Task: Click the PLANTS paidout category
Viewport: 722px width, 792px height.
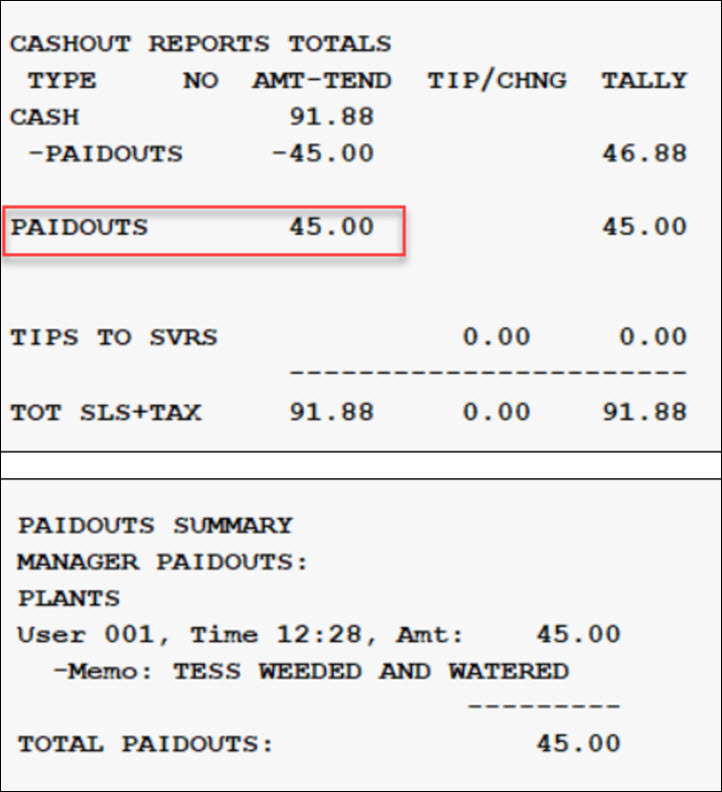Action: 69,599
